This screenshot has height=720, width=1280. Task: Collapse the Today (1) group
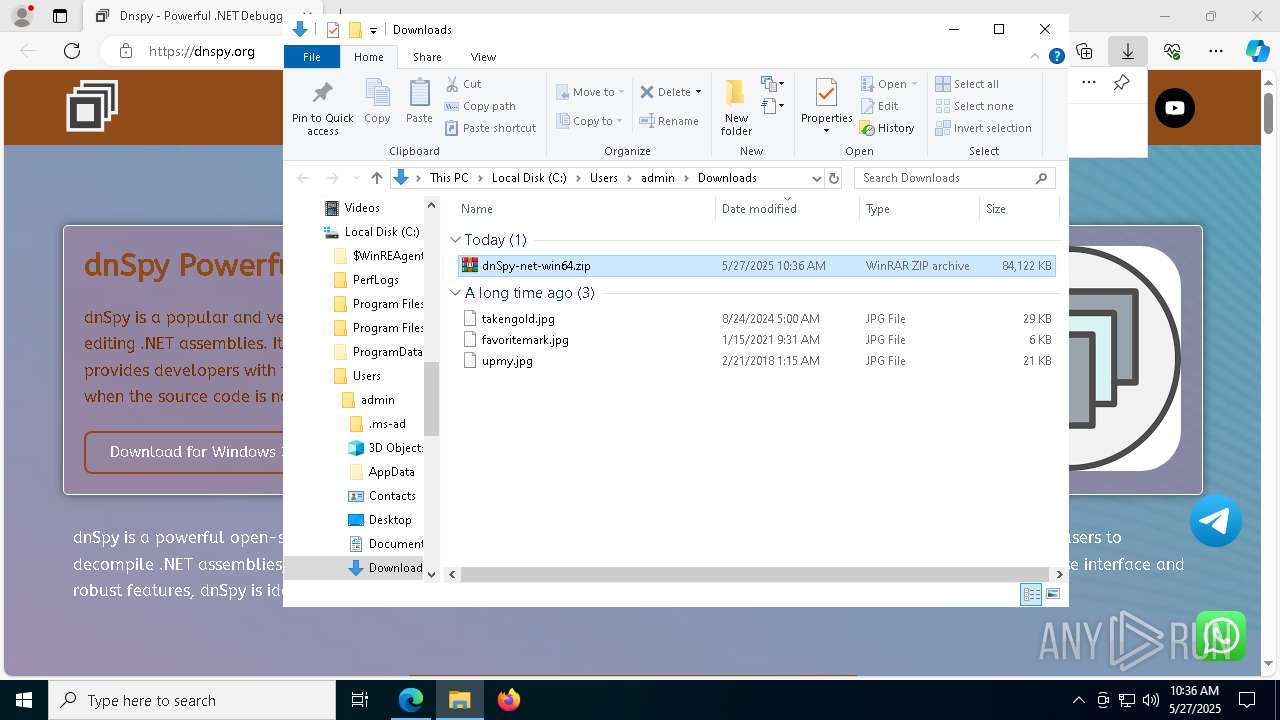click(455, 240)
